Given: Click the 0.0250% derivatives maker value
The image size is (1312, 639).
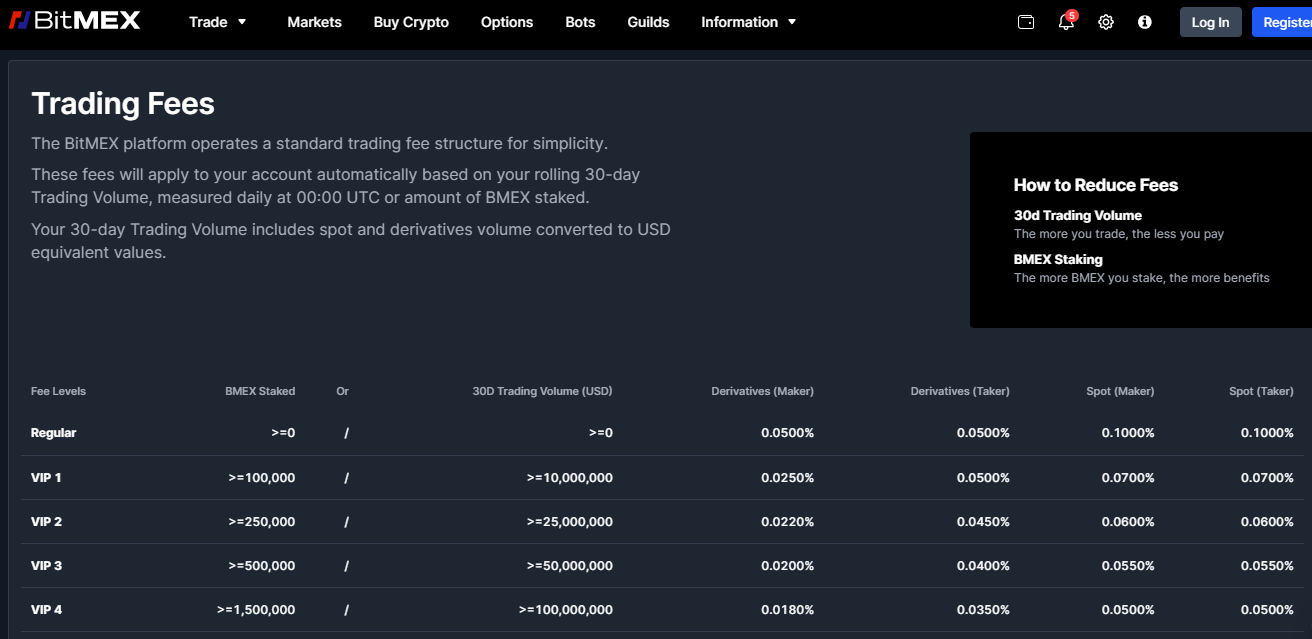Looking at the screenshot, I should pyautogui.click(x=787, y=478).
